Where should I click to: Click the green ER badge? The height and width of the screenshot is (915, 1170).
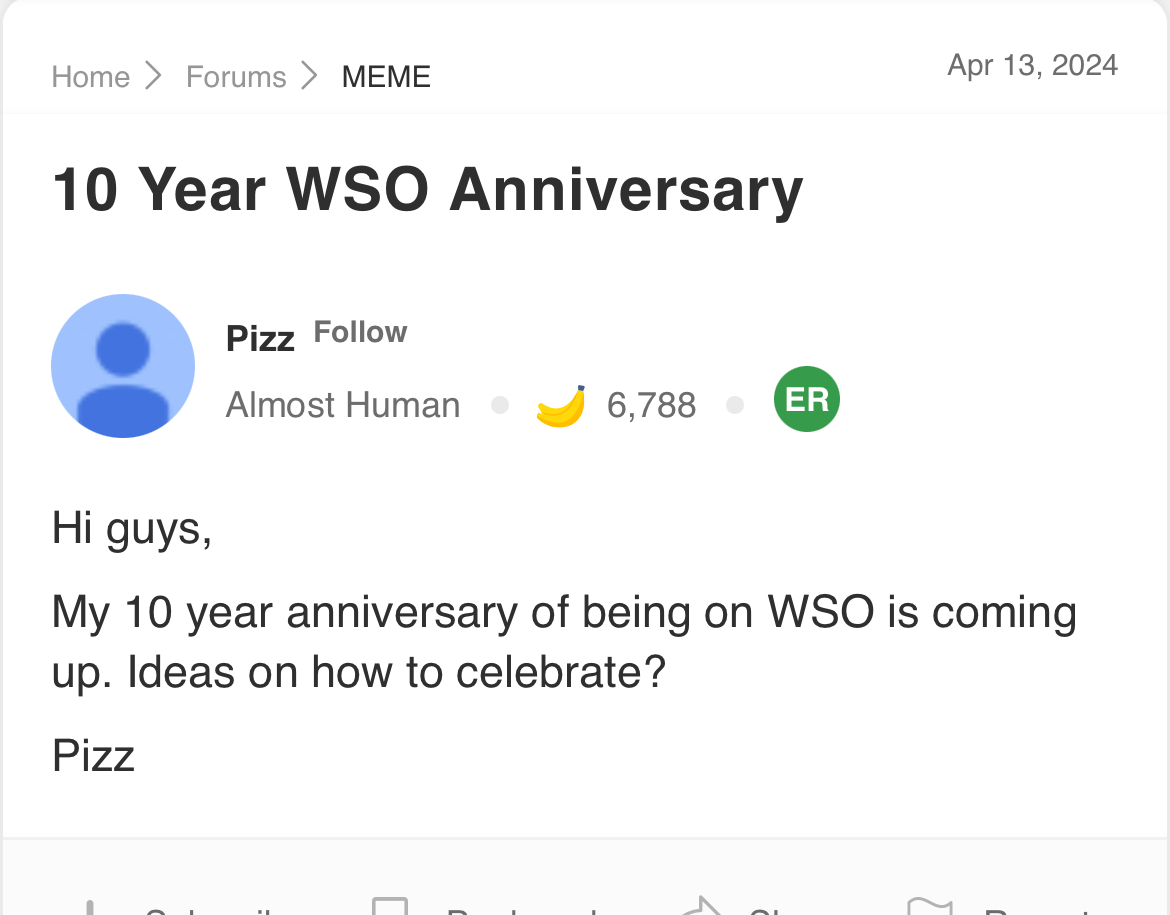806,400
